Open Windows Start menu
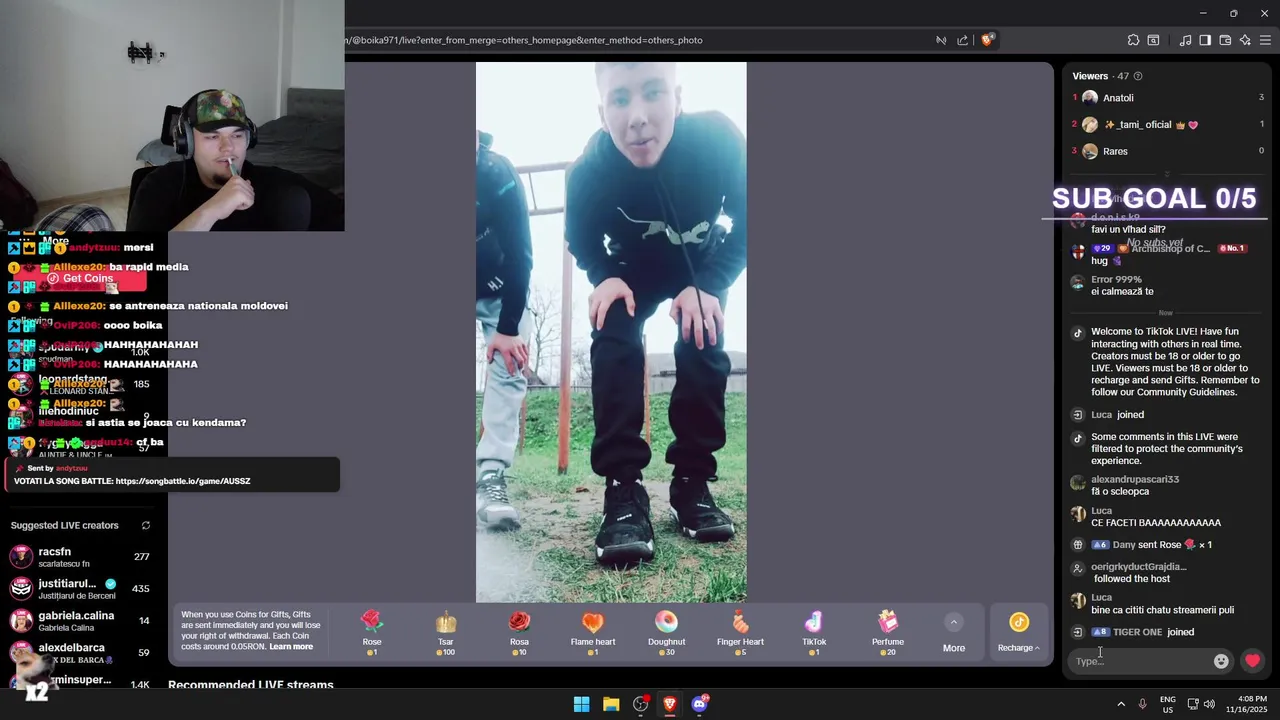Screen dimensions: 1280x720 pos(581,704)
